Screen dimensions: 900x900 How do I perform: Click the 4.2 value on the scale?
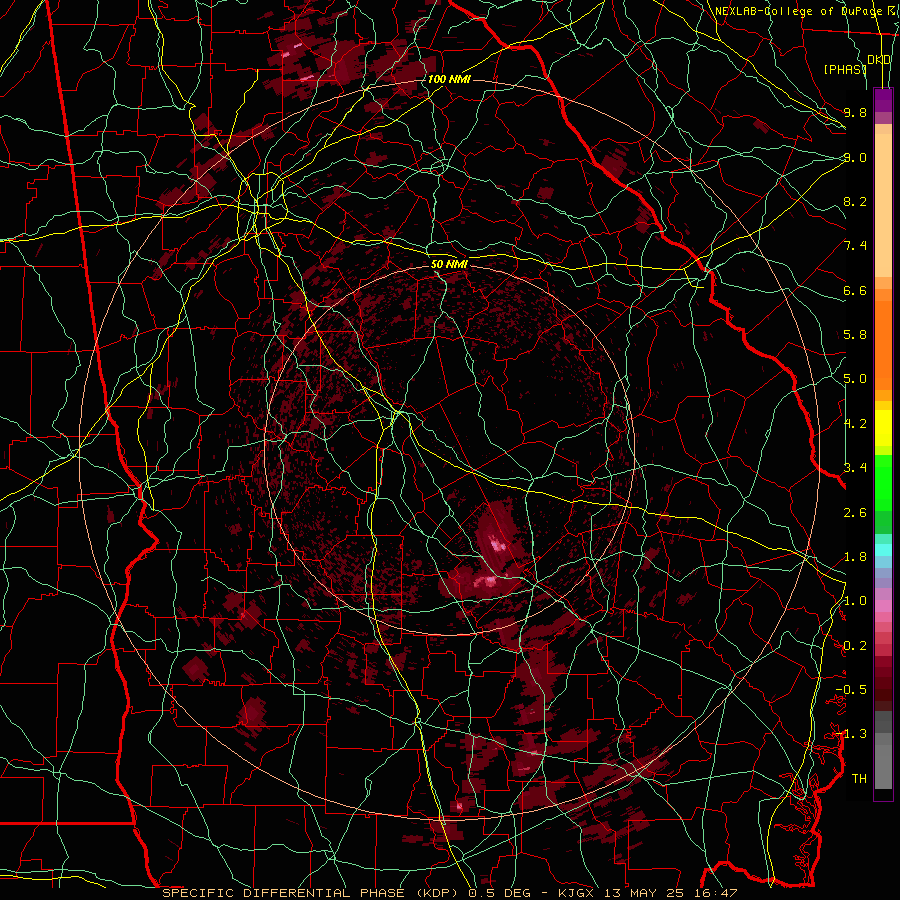[x=855, y=424]
